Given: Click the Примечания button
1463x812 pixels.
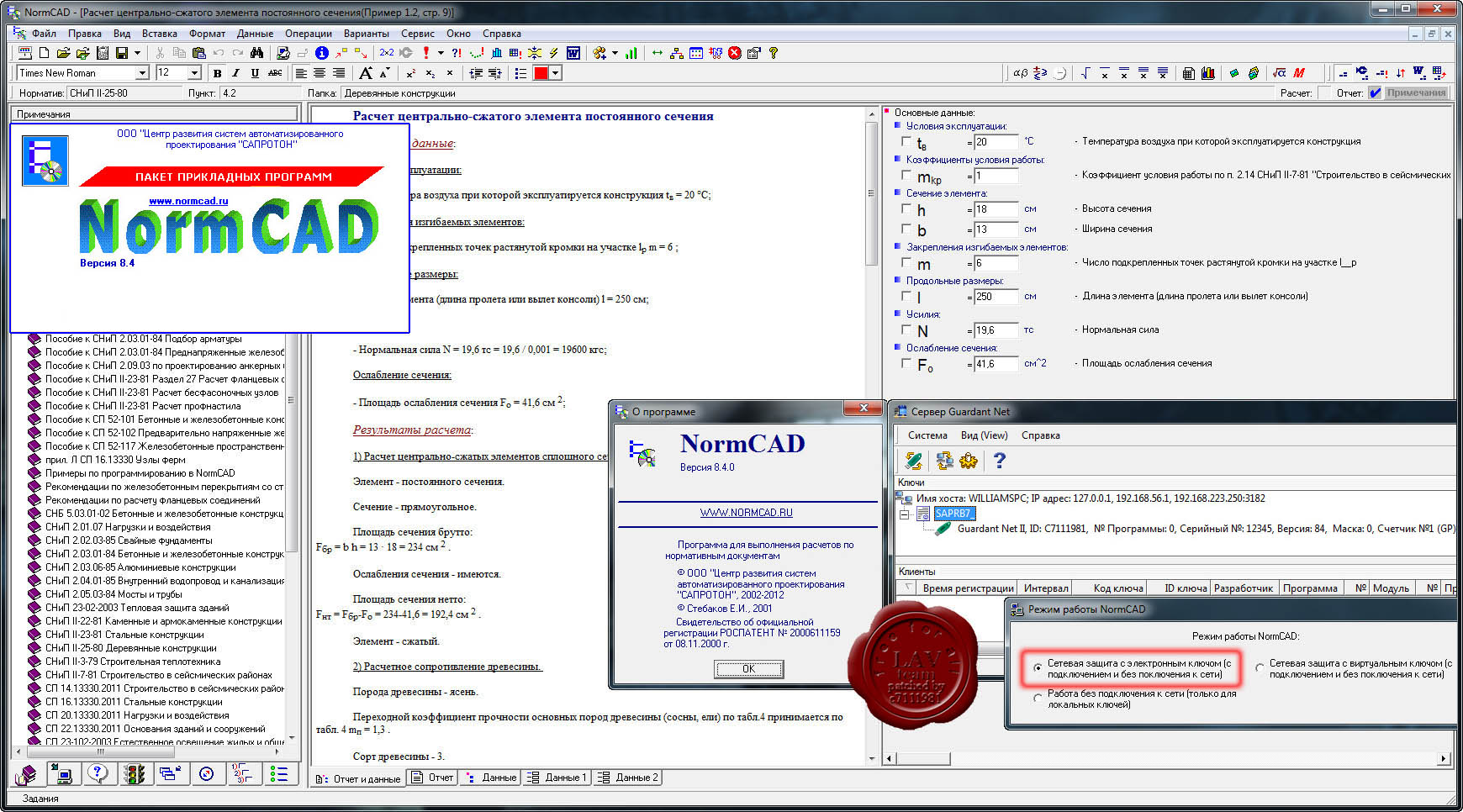Looking at the screenshot, I should (1416, 93).
